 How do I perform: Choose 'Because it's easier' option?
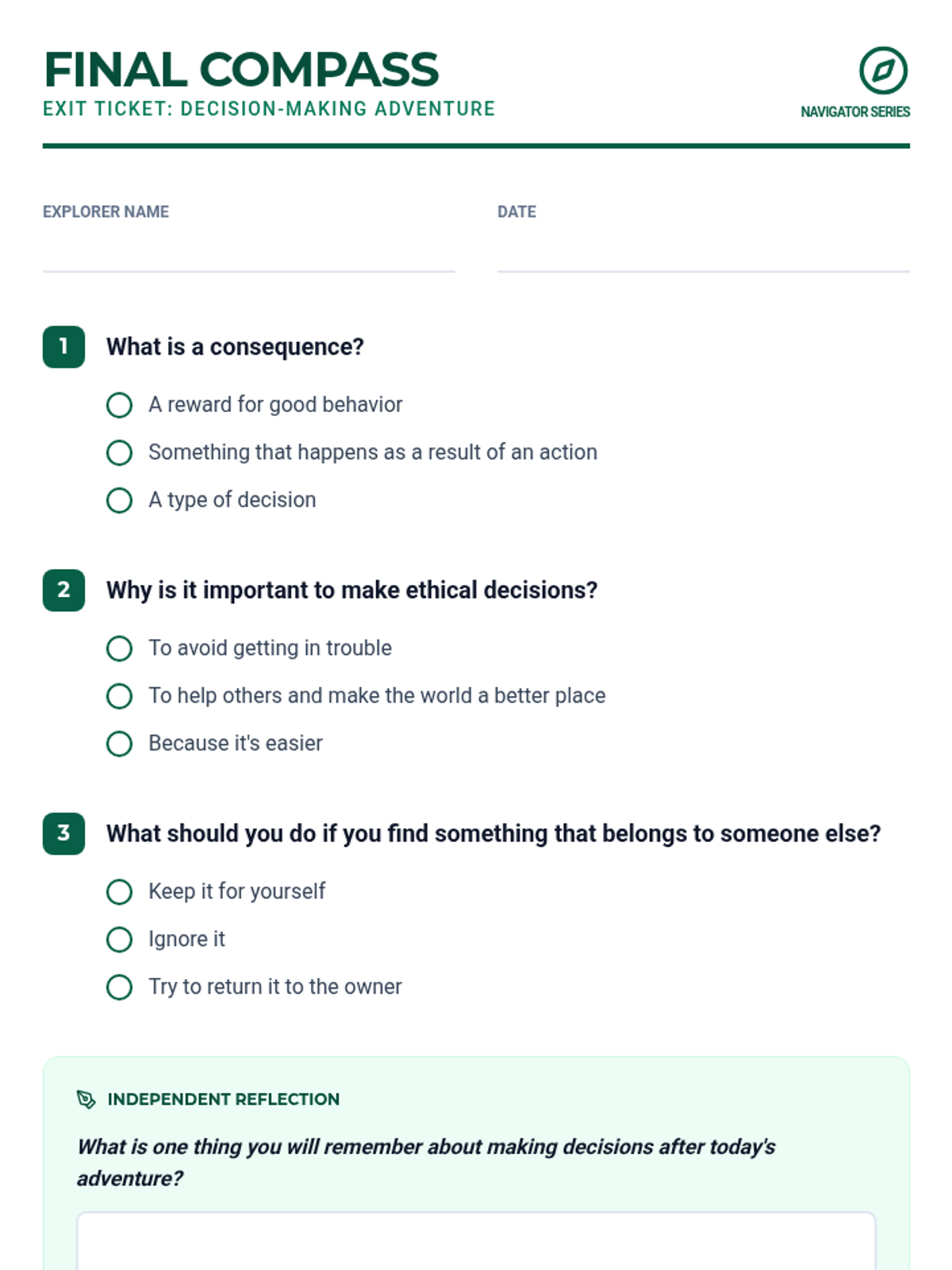[x=120, y=744]
